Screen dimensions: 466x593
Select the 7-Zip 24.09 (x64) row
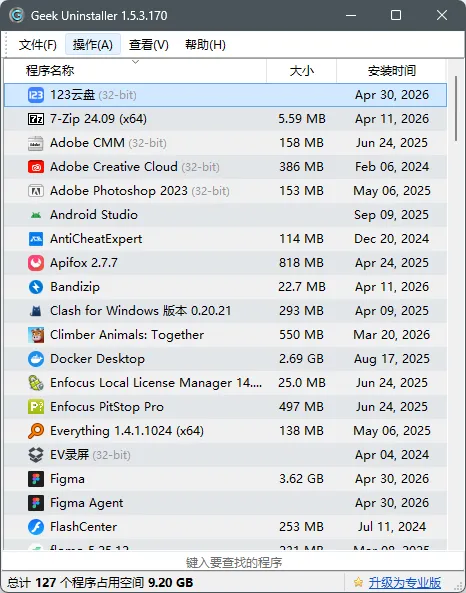(225, 119)
